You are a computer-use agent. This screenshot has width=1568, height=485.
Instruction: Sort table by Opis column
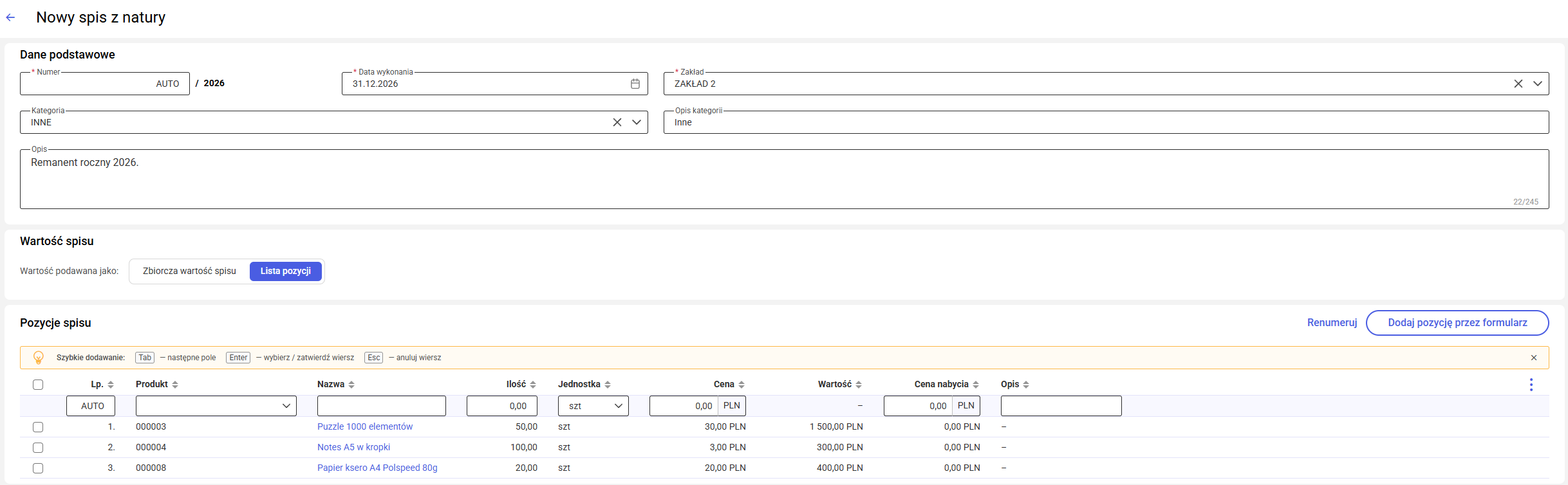tap(1026, 385)
